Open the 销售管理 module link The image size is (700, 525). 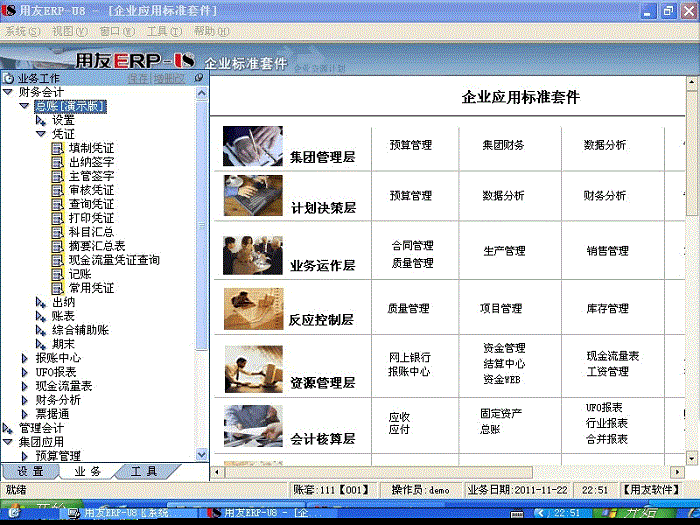tap(608, 251)
